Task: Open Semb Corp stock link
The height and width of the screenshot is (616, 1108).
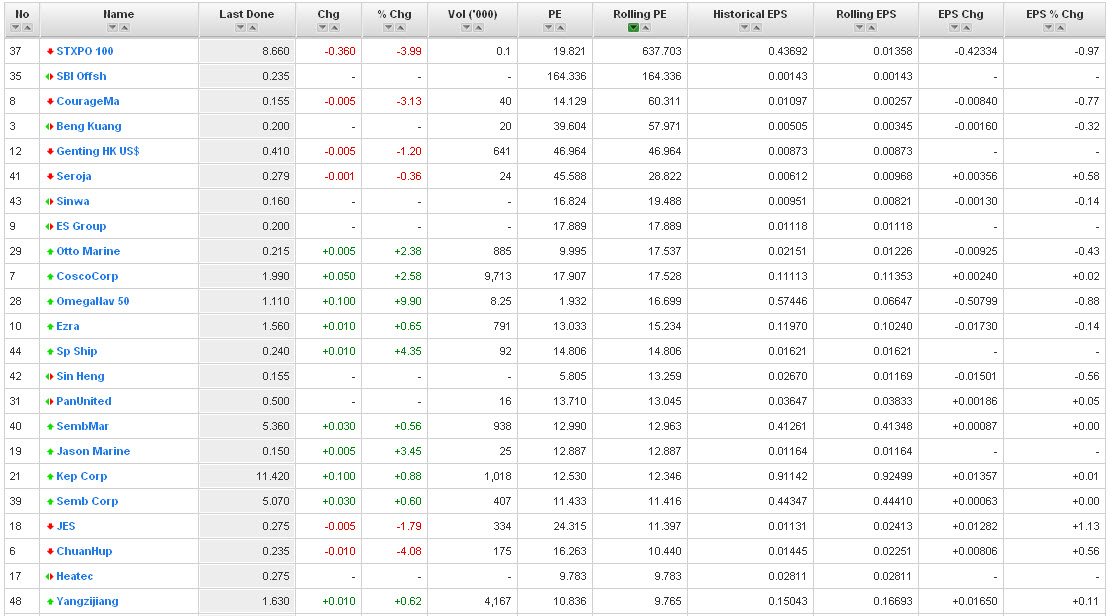Action: [x=87, y=502]
